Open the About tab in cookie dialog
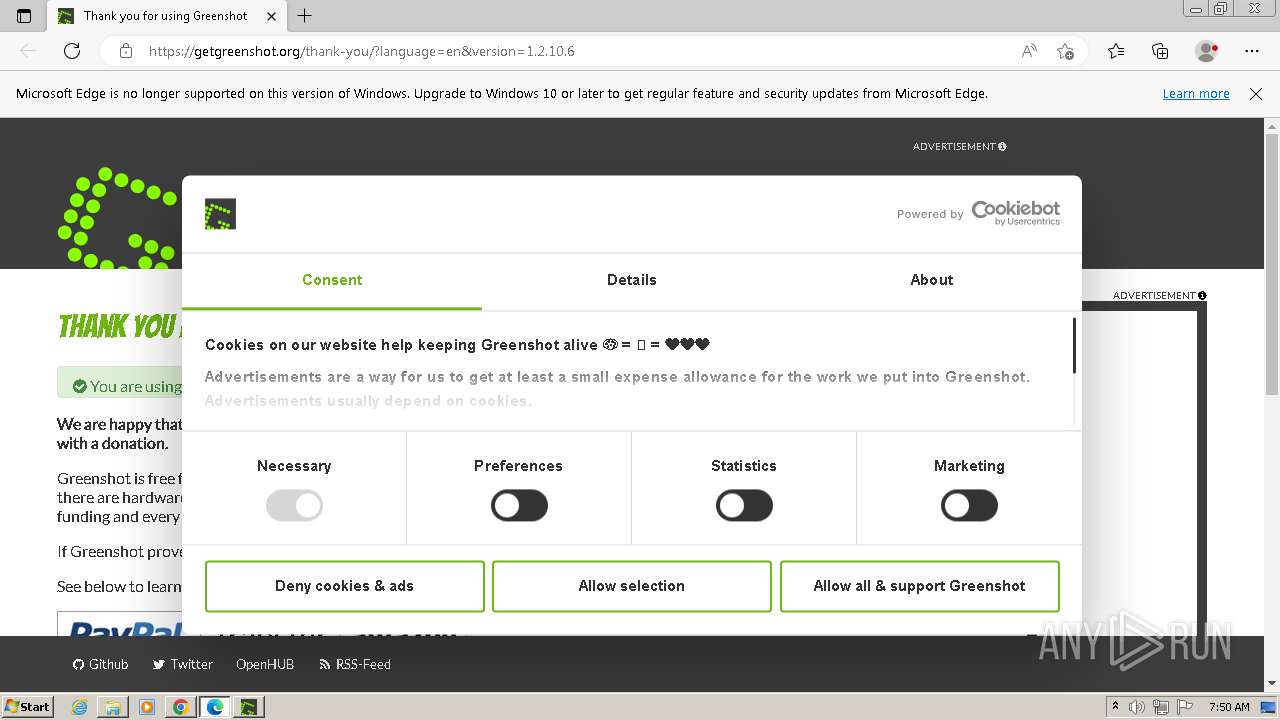The height and width of the screenshot is (720, 1280). click(932, 280)
